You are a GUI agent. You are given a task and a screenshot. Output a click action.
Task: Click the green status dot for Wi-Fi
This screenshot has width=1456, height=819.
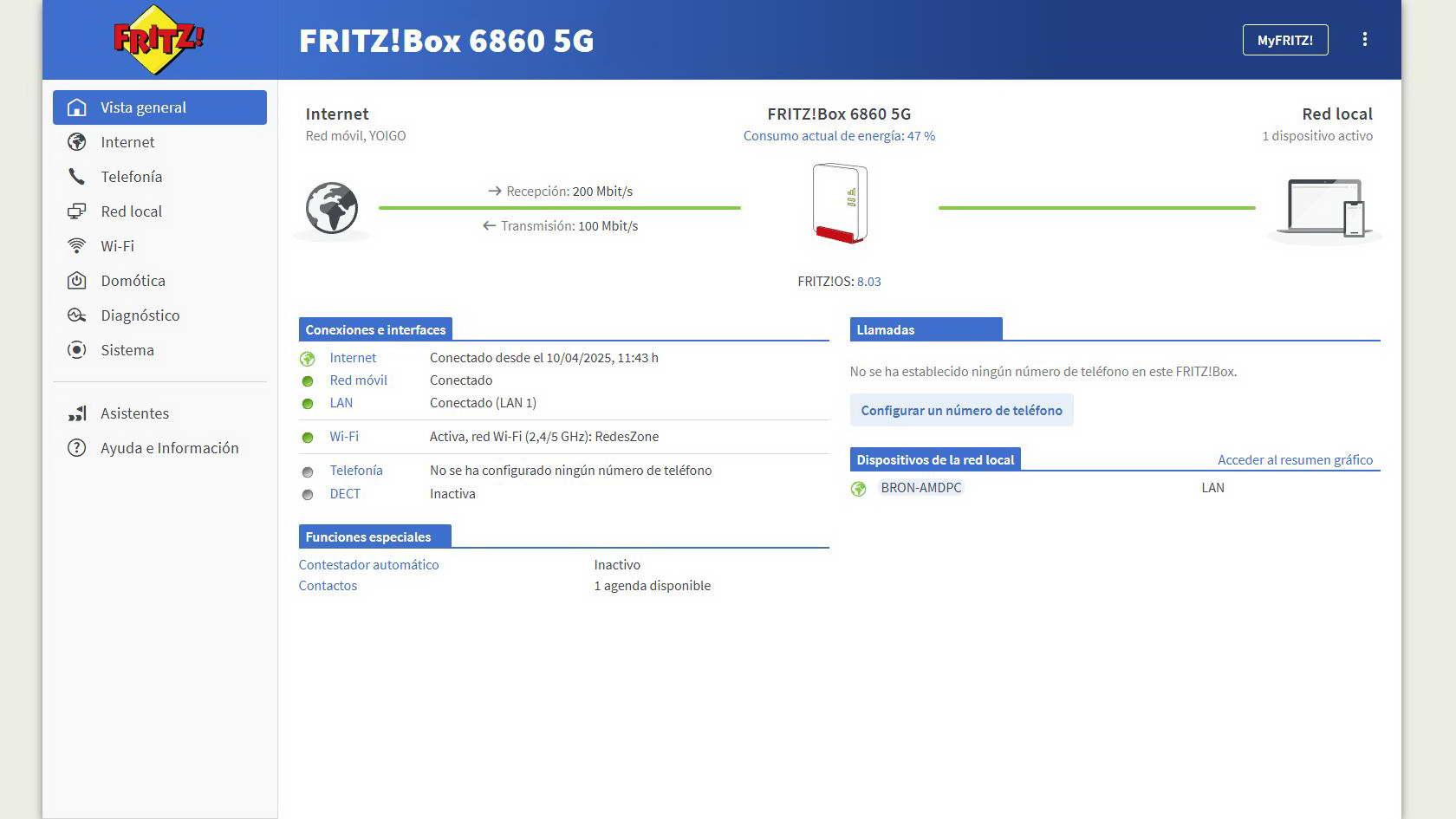tap(307, 438)
